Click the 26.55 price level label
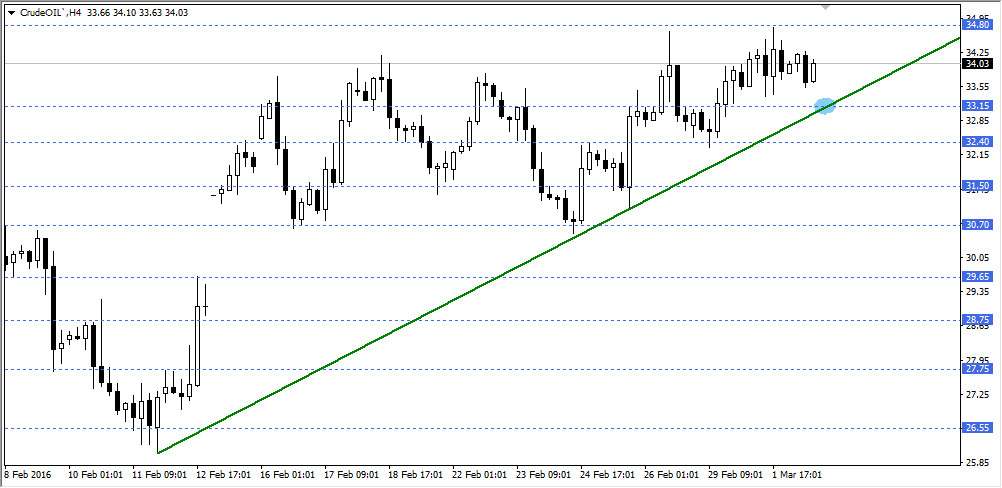 976,427
